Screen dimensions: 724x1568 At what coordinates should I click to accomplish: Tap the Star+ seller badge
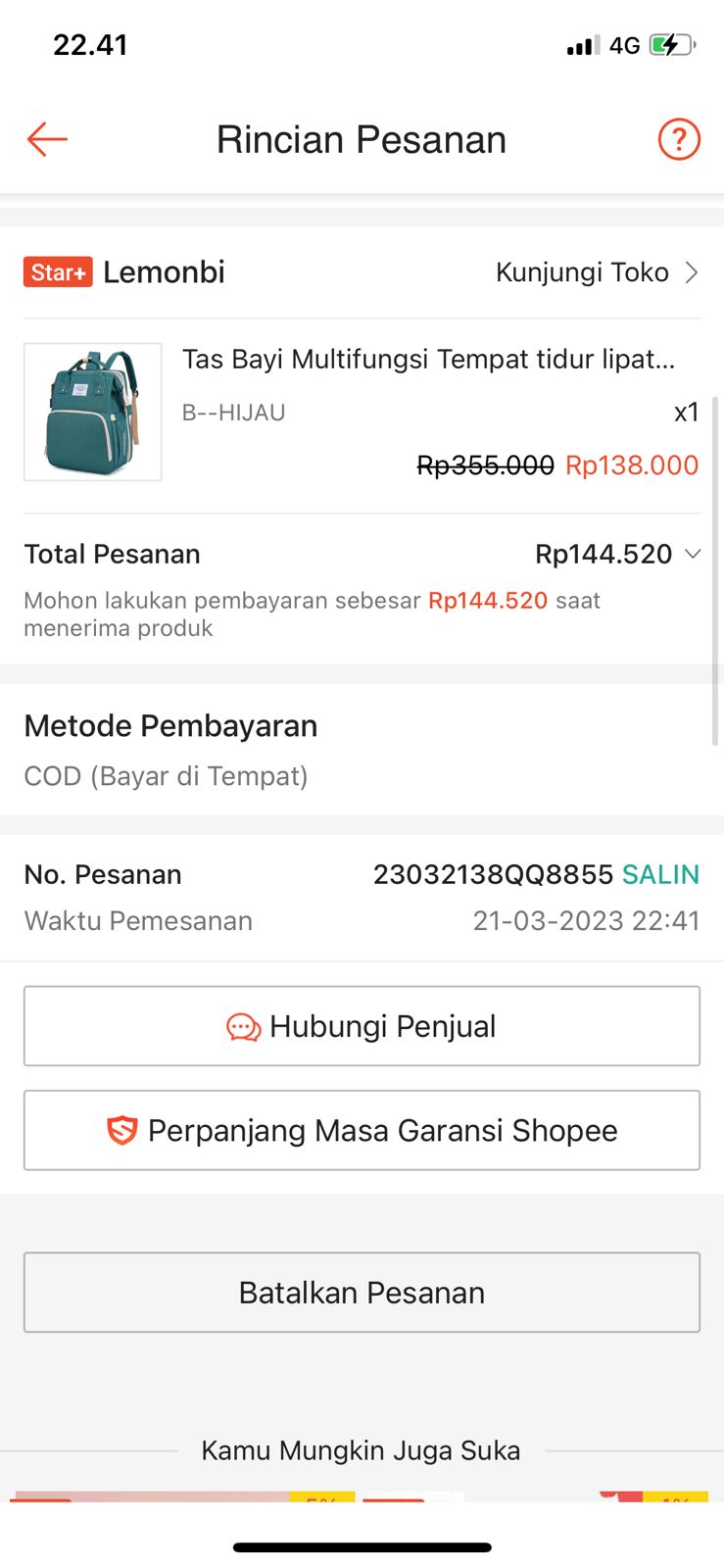click(x=58, y=272)
